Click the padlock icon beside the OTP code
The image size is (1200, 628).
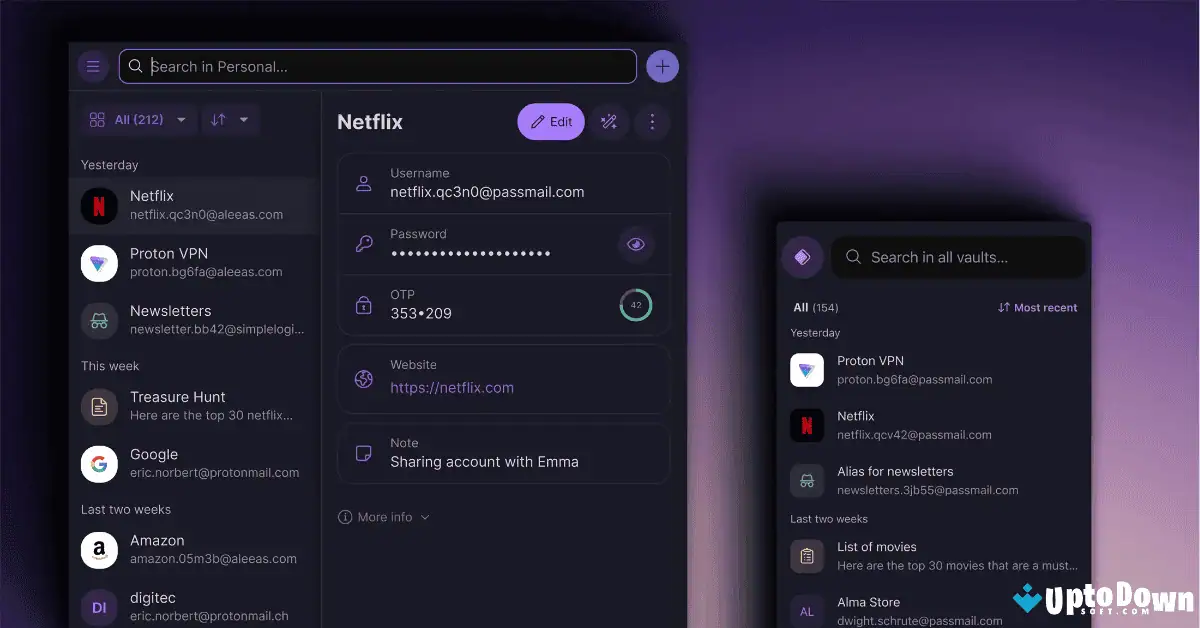coord(363,305)
